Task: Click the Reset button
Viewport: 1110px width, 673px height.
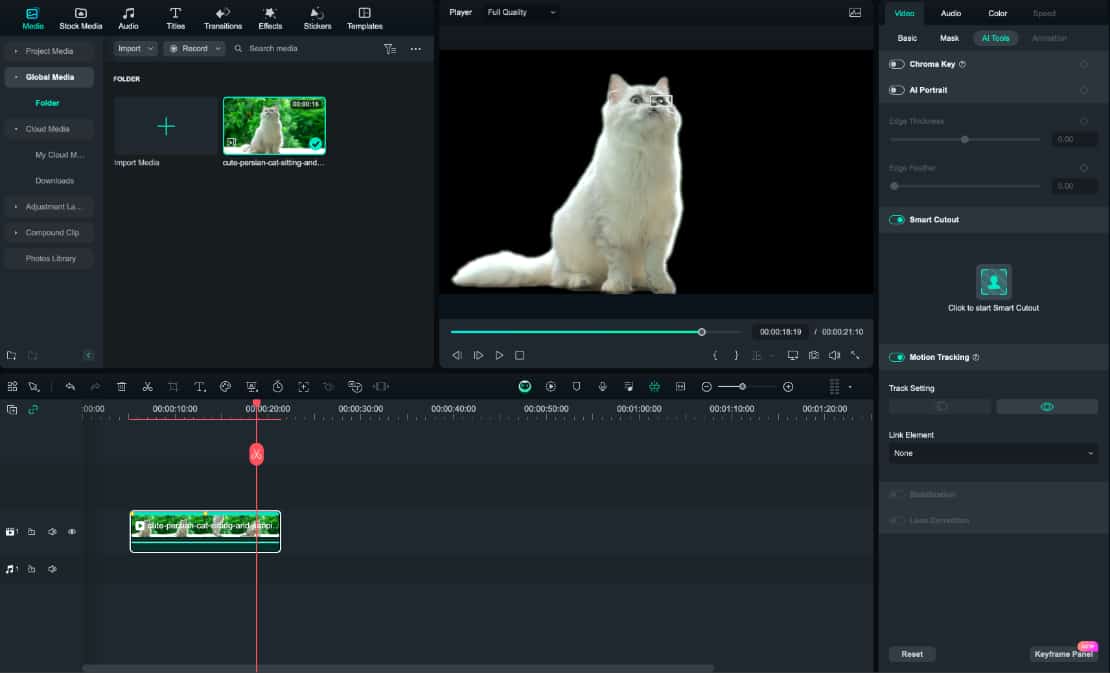Action: coord(911,653)
